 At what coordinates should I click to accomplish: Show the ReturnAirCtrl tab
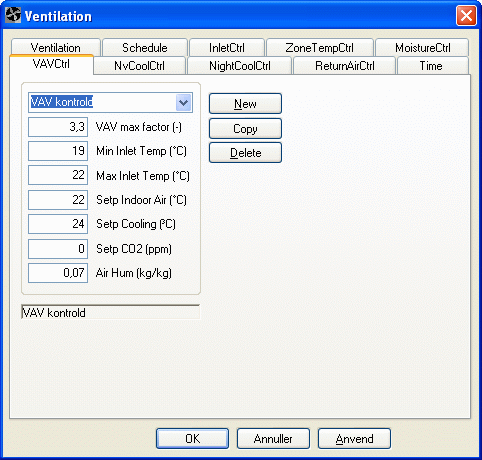[345, 66]
